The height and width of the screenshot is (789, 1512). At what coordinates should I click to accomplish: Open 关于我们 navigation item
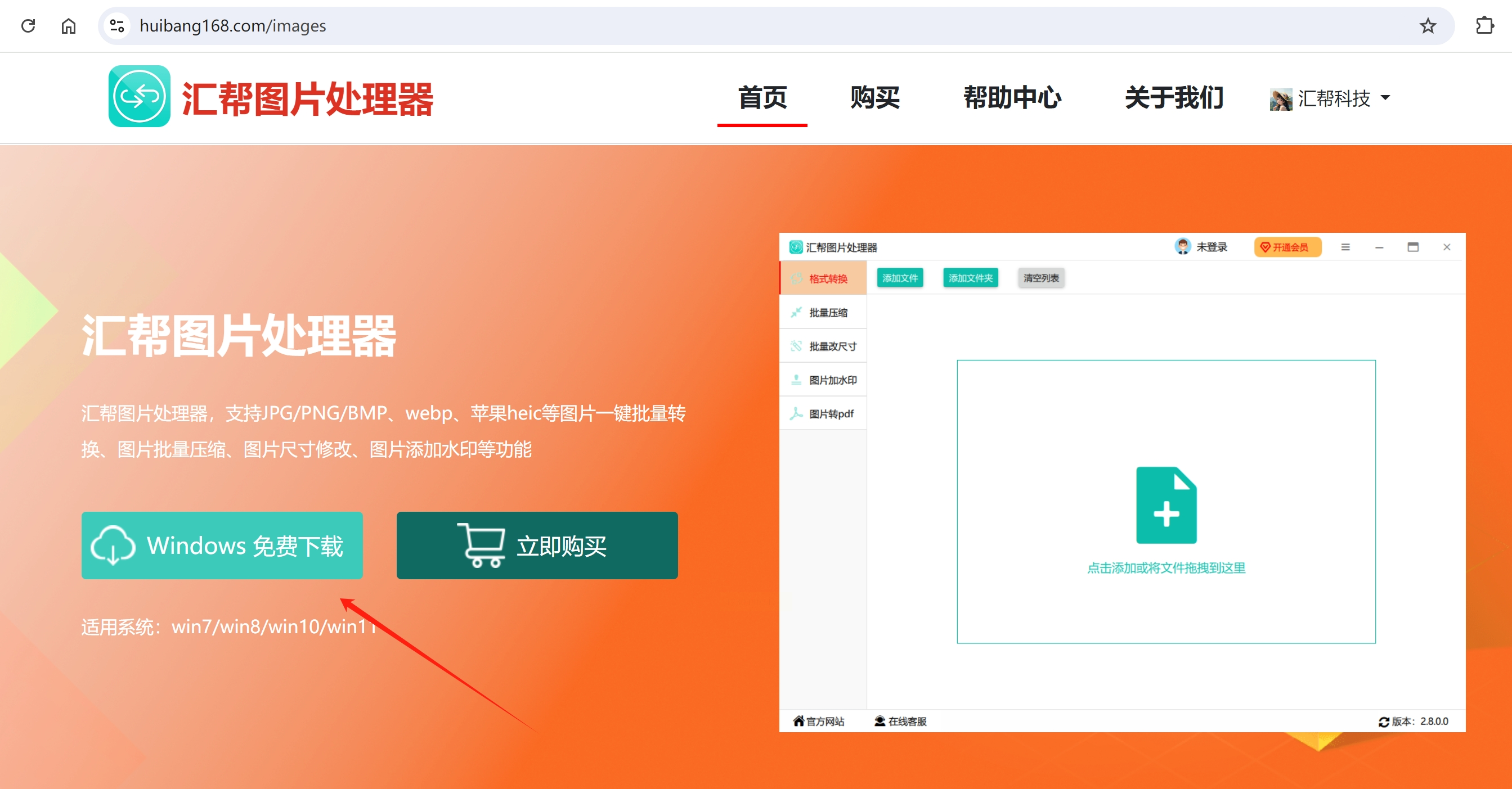1174,97
